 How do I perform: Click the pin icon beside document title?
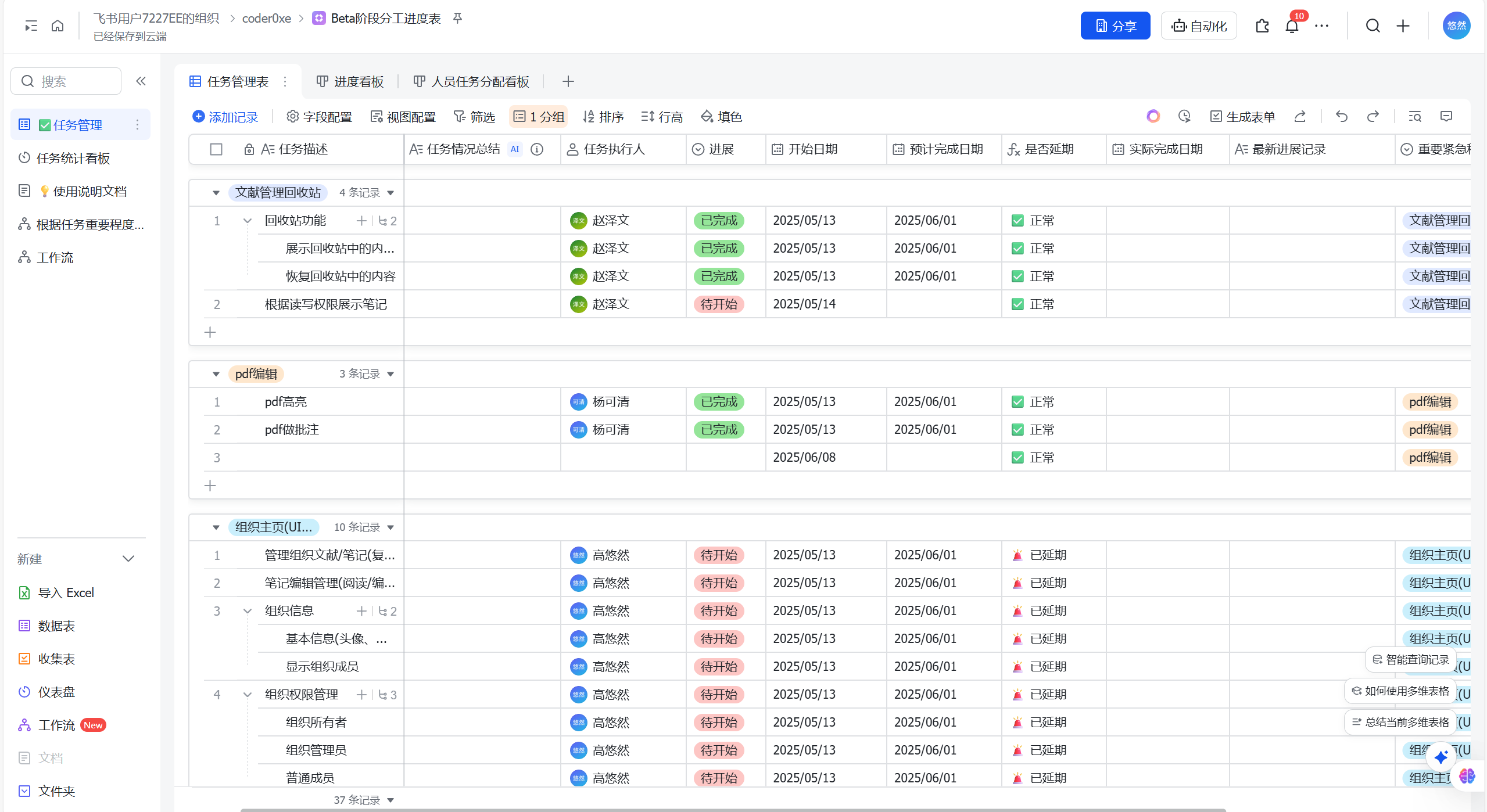458,19
